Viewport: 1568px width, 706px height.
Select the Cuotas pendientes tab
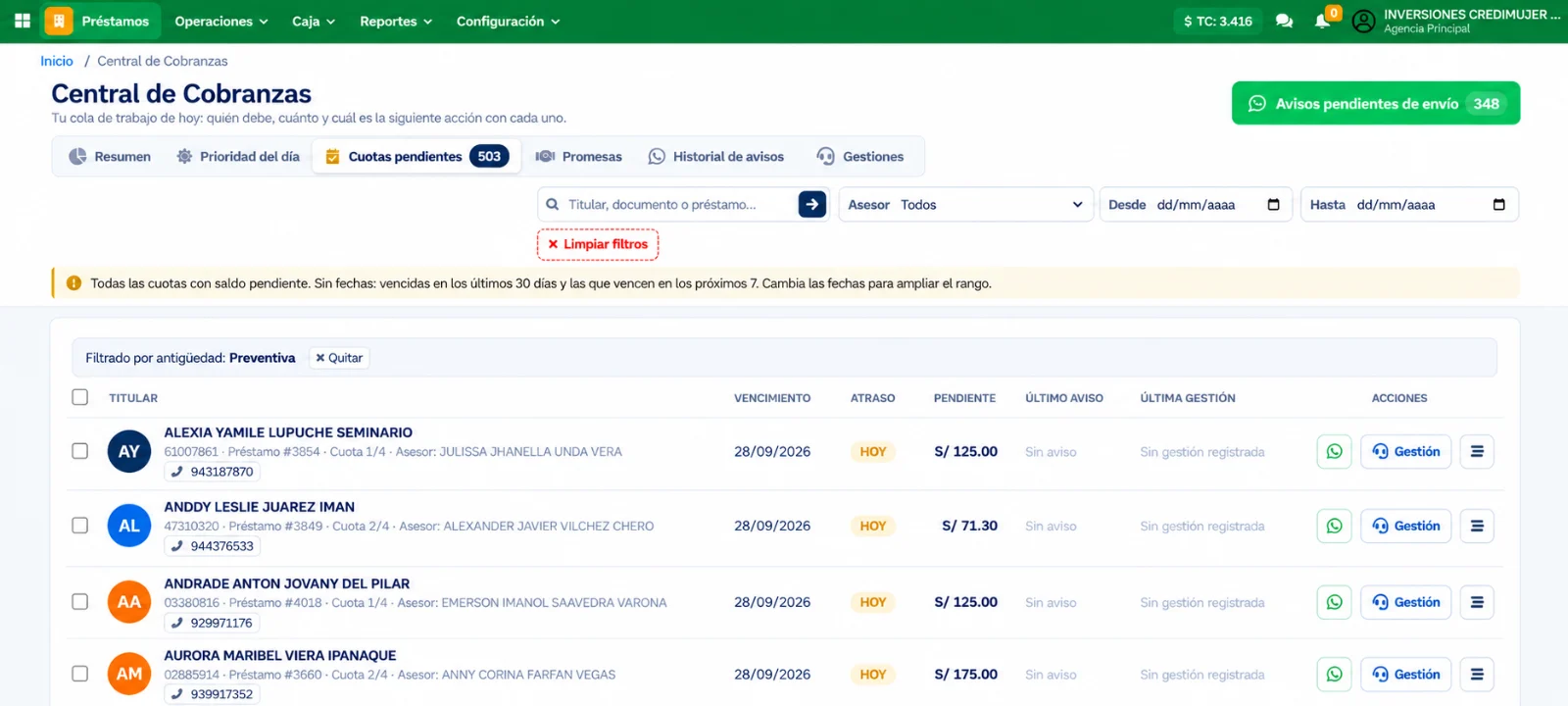416,156
